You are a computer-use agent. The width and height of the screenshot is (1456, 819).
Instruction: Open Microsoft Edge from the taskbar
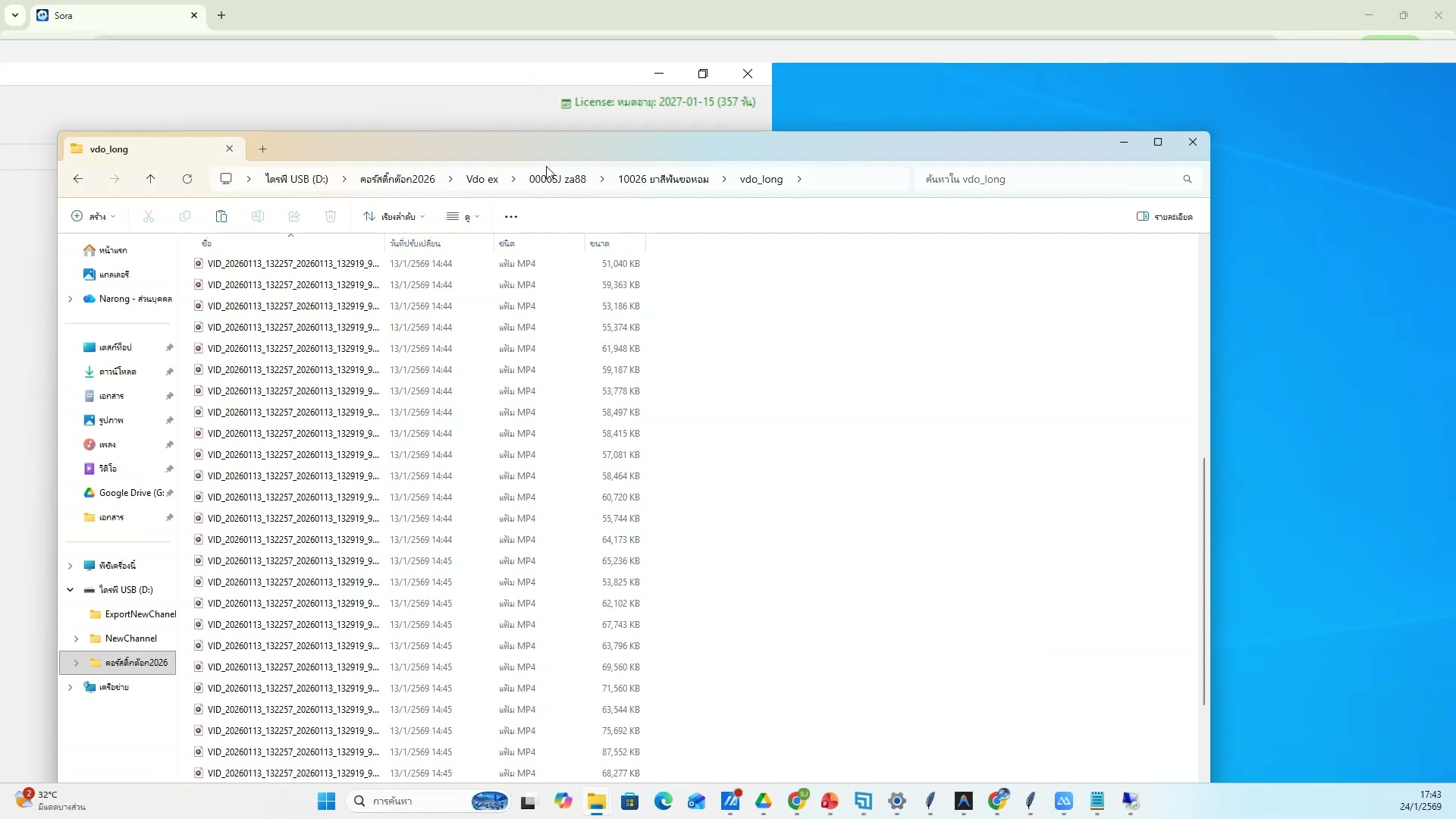pos(664,802)
